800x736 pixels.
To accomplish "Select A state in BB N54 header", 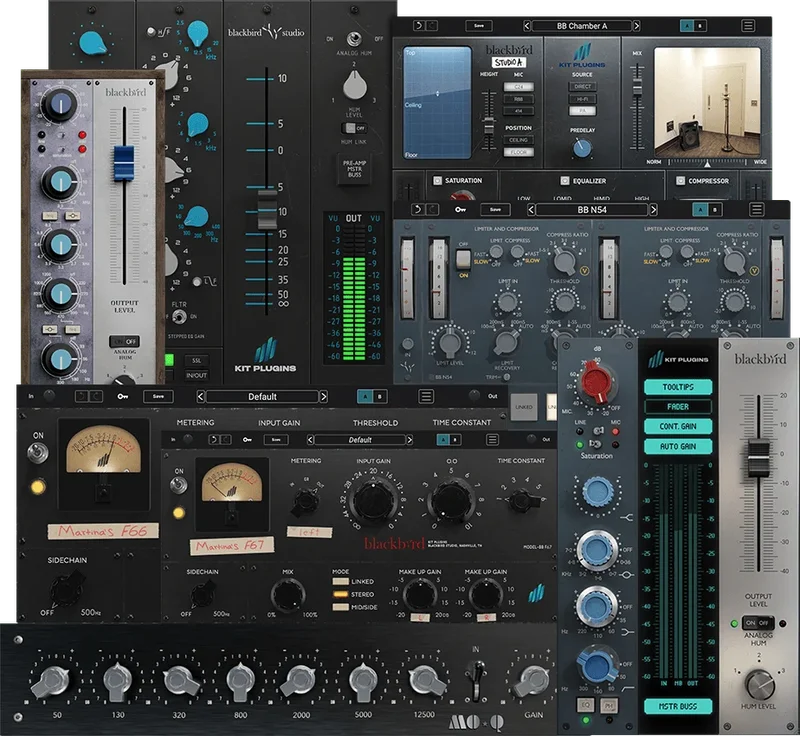I will click(701, 210).
